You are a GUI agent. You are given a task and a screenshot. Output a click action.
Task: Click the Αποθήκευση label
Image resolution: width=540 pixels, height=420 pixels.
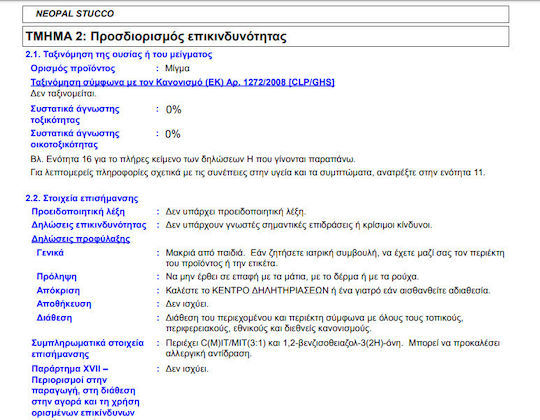[64, 304]
